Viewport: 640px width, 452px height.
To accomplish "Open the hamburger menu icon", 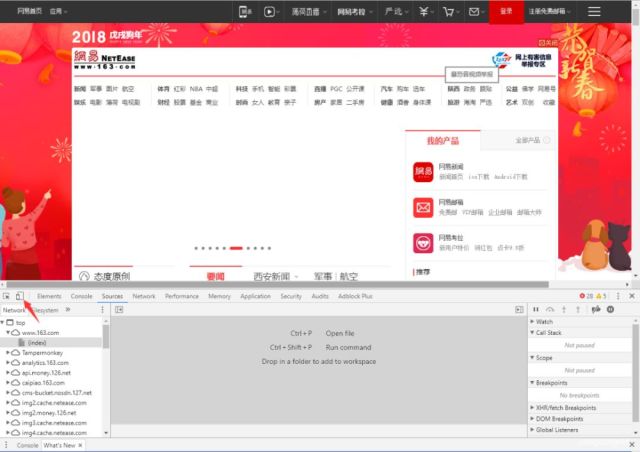I will (594, 11).
